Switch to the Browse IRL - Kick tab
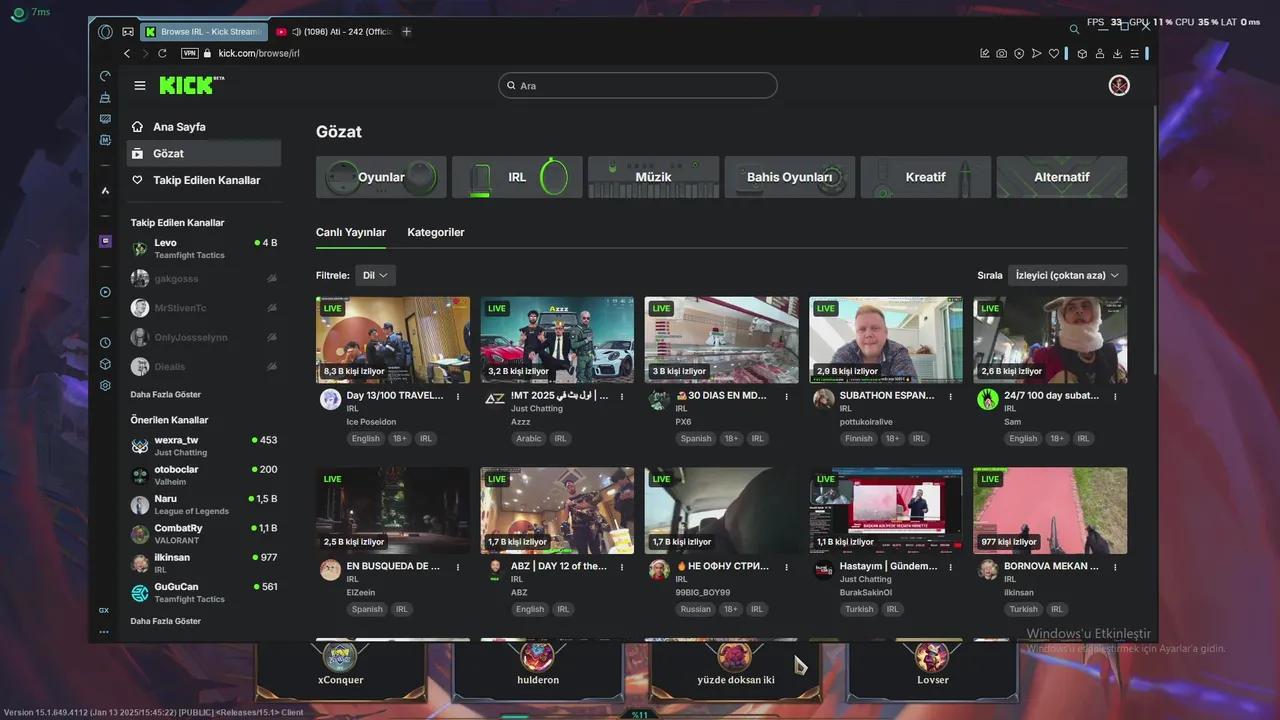Viewport: 1280px width, 720px height. coord(206,32)
